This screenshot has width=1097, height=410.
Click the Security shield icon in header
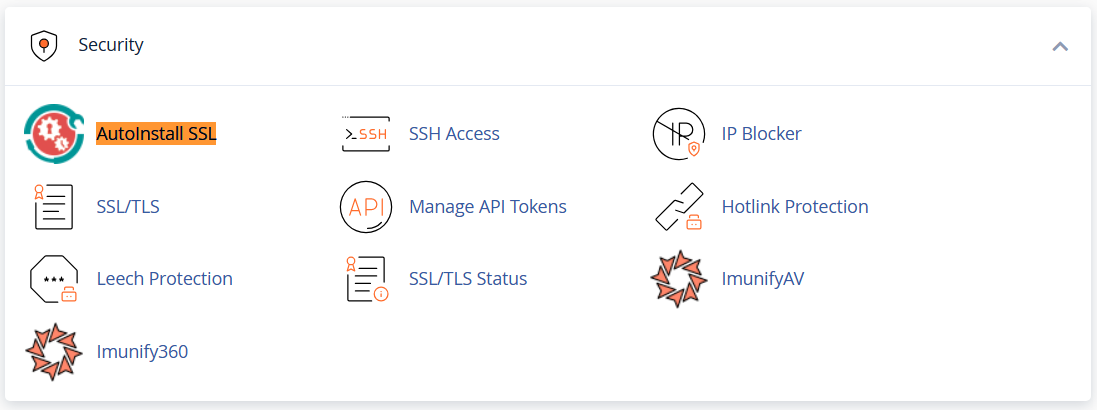click(x=43, y=46)
